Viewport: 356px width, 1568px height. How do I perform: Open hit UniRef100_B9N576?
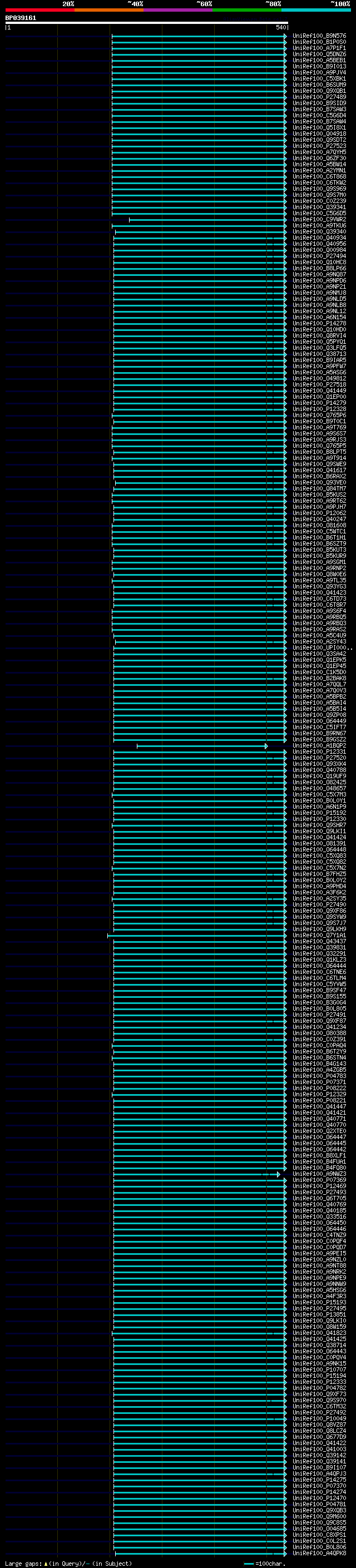[319, 36]
